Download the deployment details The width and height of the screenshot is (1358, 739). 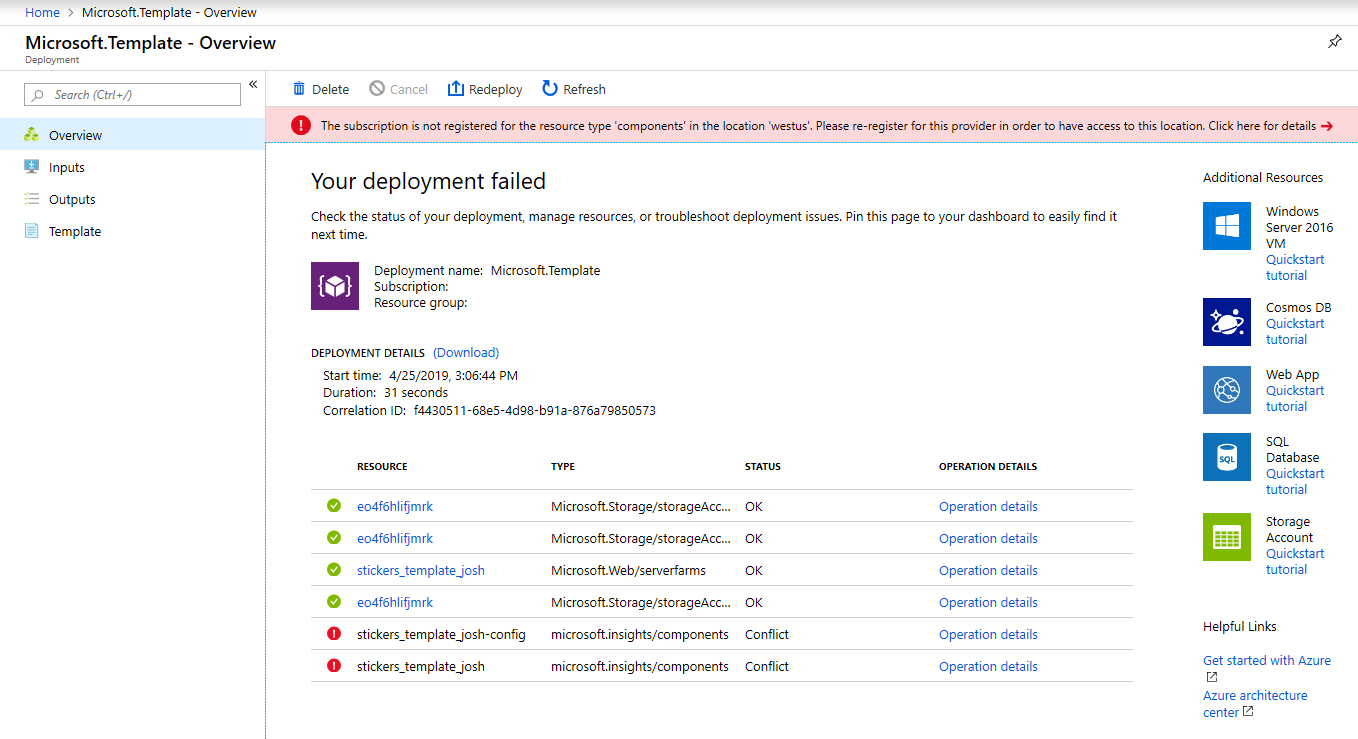coord(466,352)
